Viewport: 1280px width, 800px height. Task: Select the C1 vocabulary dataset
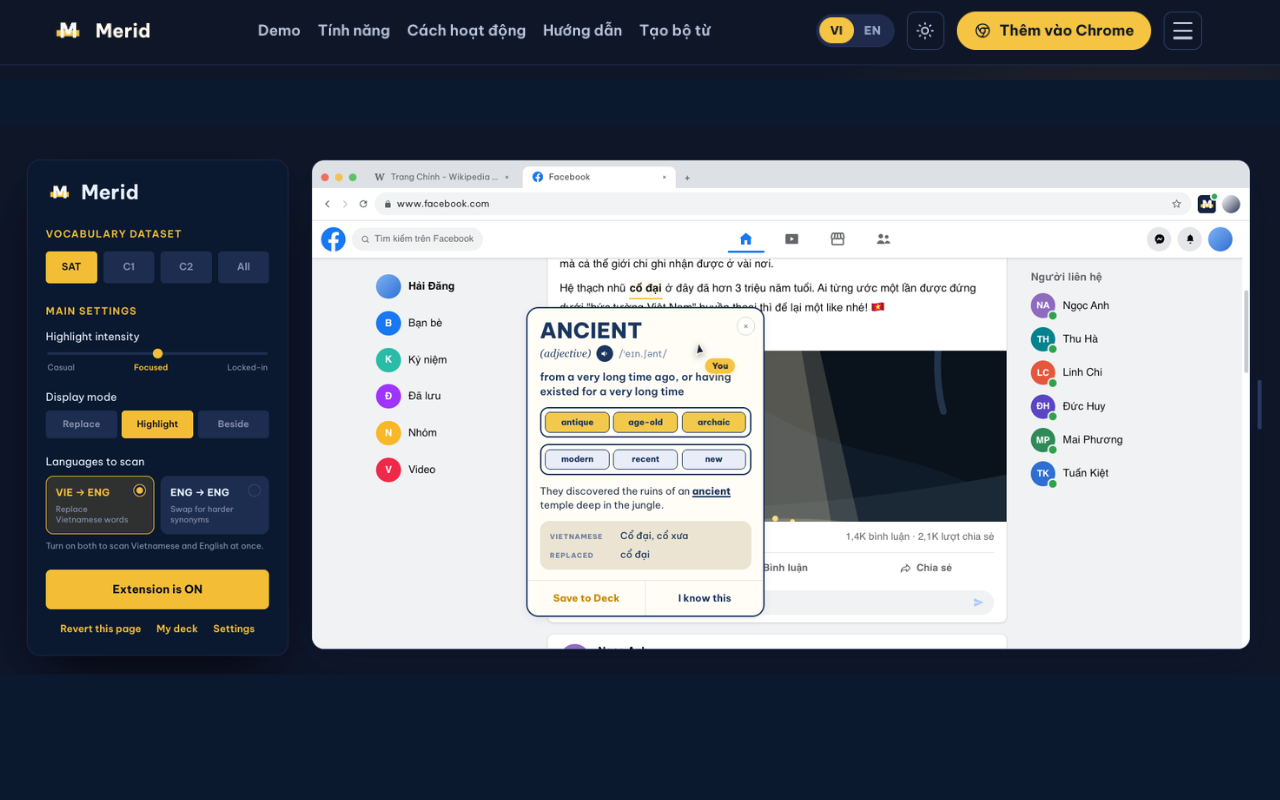[x=129, y=267]
